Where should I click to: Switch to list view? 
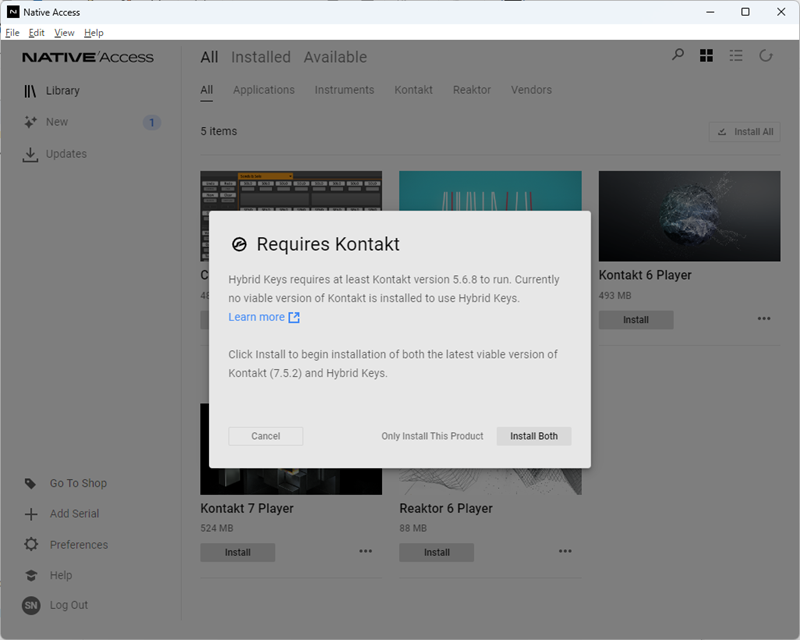pos(736,56)
